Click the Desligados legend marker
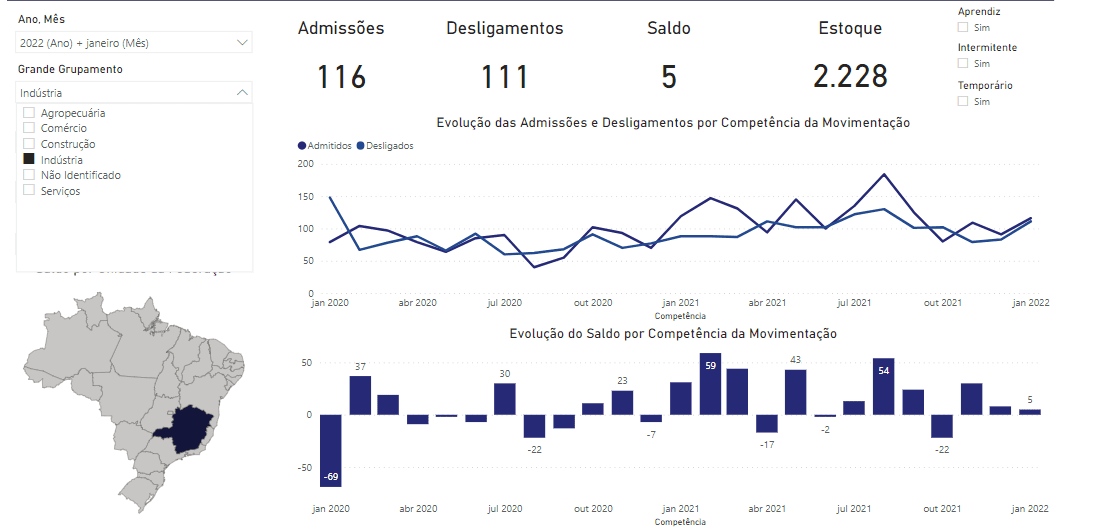1096x528 pixels. (361, 146)
